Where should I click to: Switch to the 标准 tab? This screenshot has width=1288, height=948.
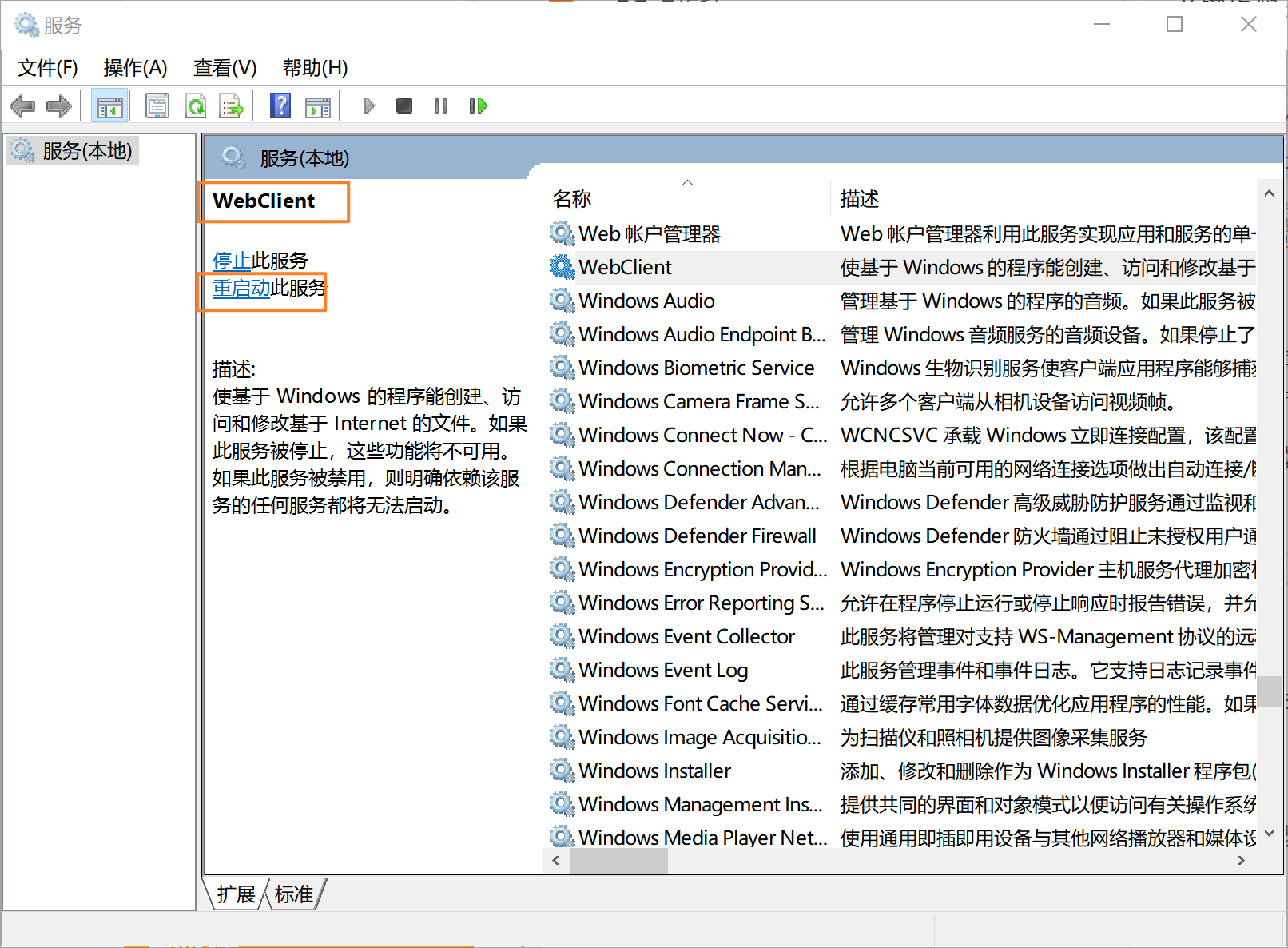pyautogui.click(x=294, y=894)
